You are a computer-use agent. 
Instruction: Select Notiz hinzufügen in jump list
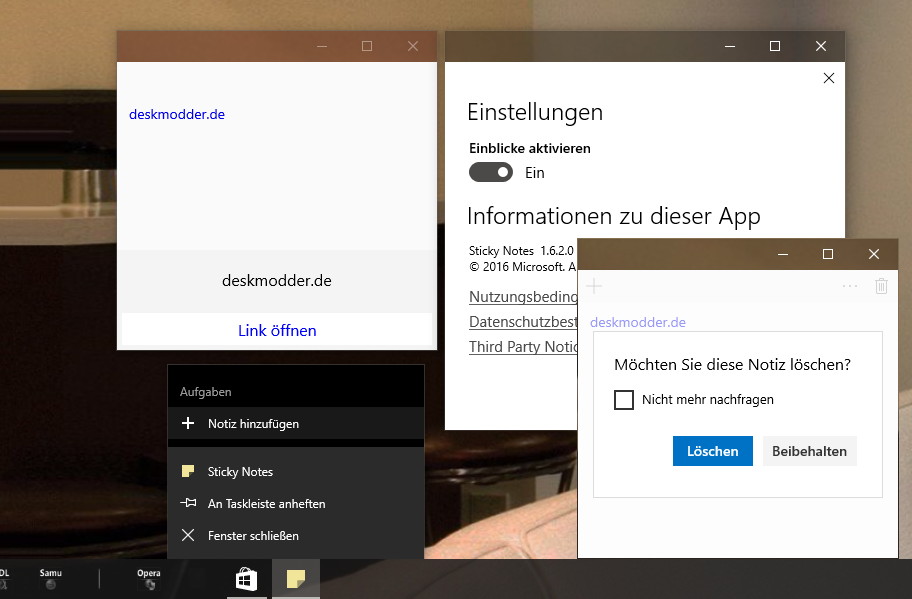295,423
